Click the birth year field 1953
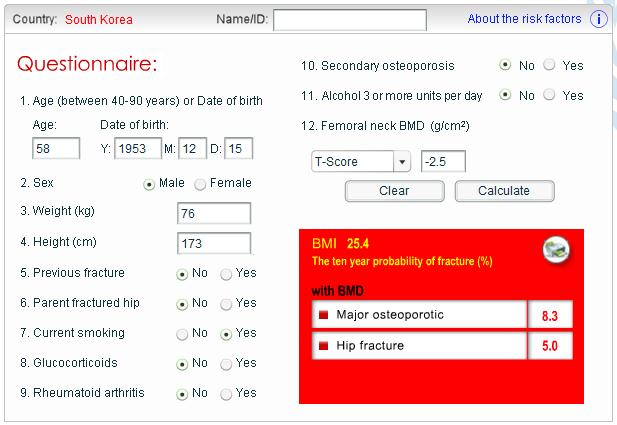 point(138,148)
